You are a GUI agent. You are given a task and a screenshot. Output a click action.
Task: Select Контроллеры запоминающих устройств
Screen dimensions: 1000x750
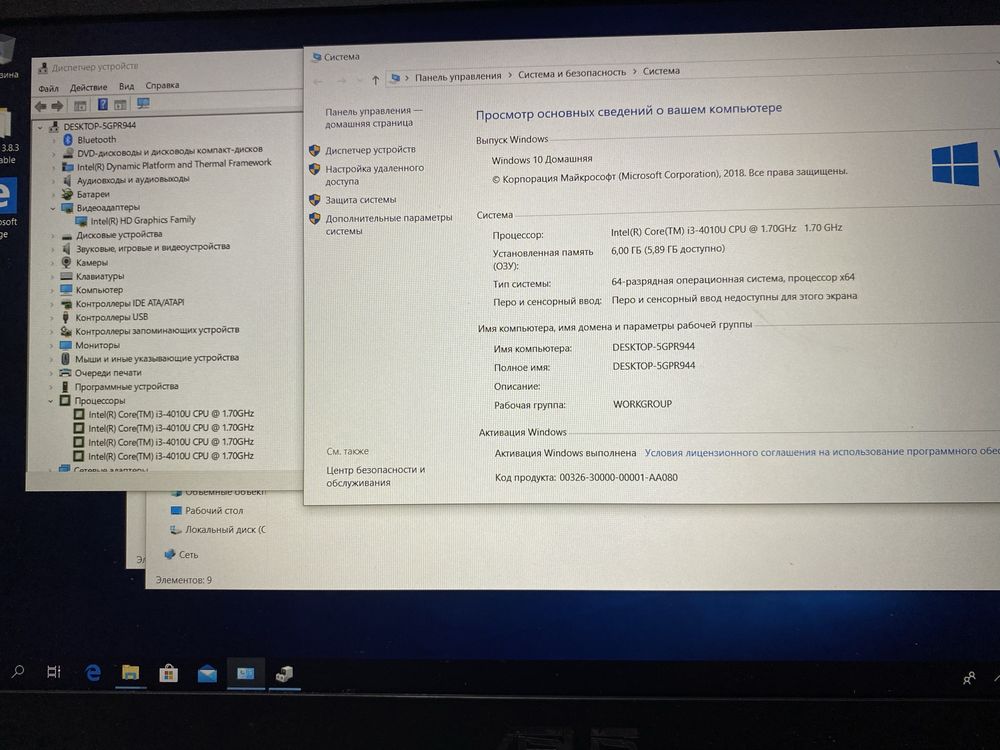point(158,330)
